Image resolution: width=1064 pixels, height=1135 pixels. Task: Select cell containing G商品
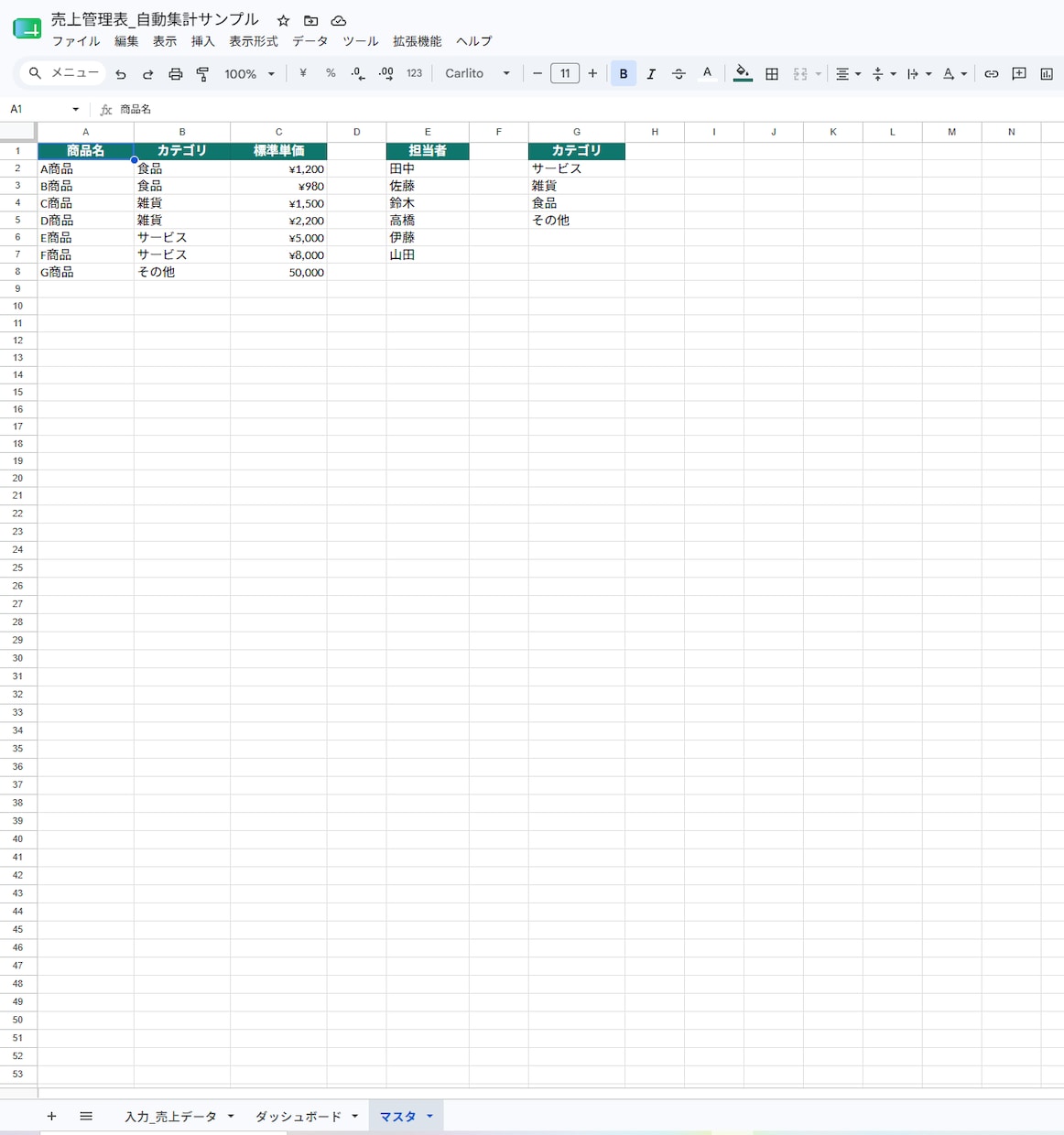86,272
